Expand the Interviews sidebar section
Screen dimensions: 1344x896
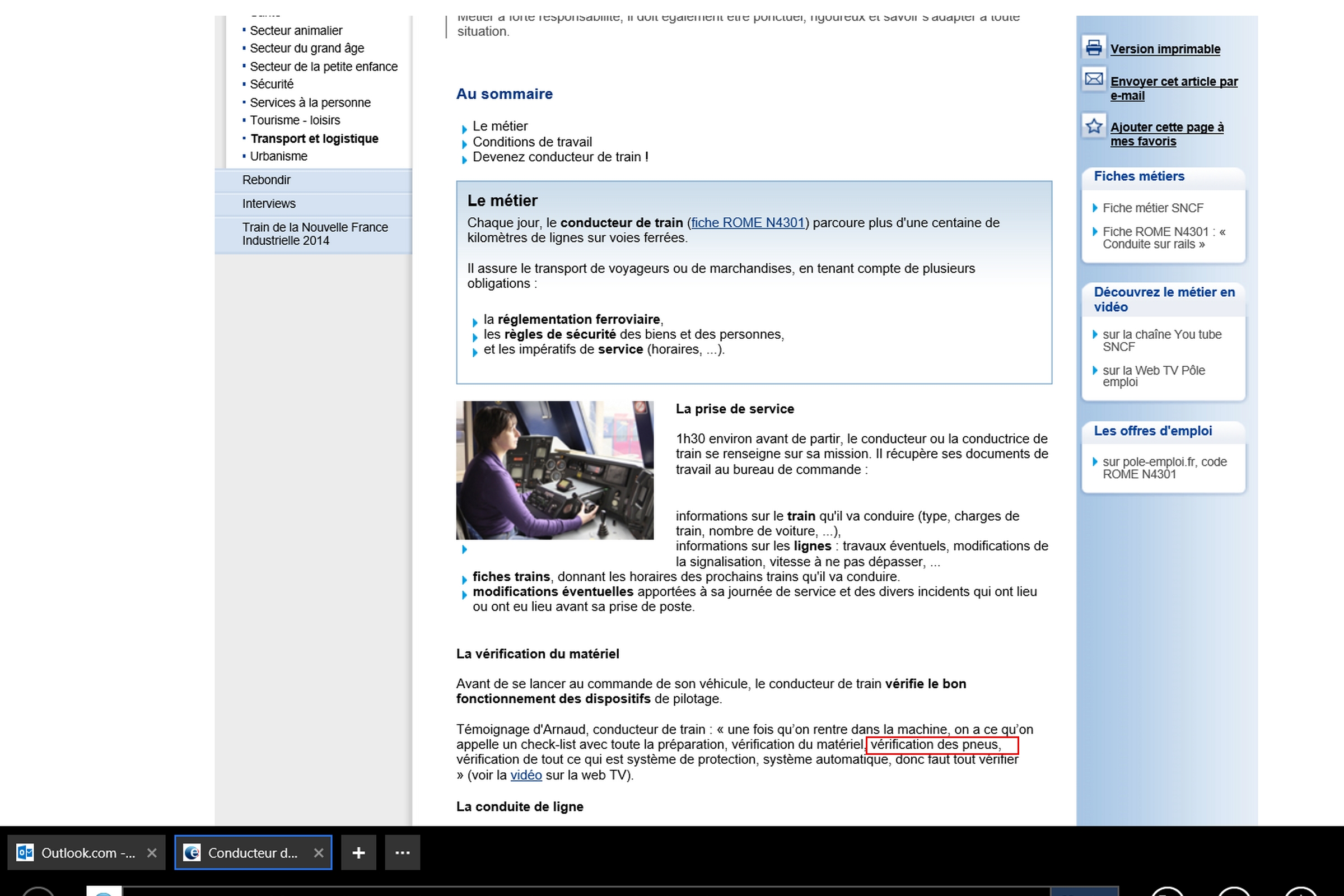(x=269, y=203)
